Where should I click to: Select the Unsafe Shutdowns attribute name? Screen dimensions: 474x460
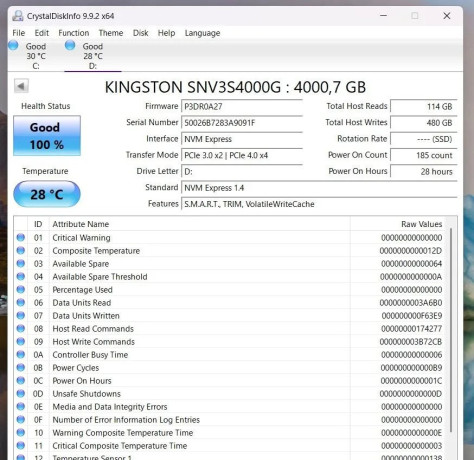87,394
